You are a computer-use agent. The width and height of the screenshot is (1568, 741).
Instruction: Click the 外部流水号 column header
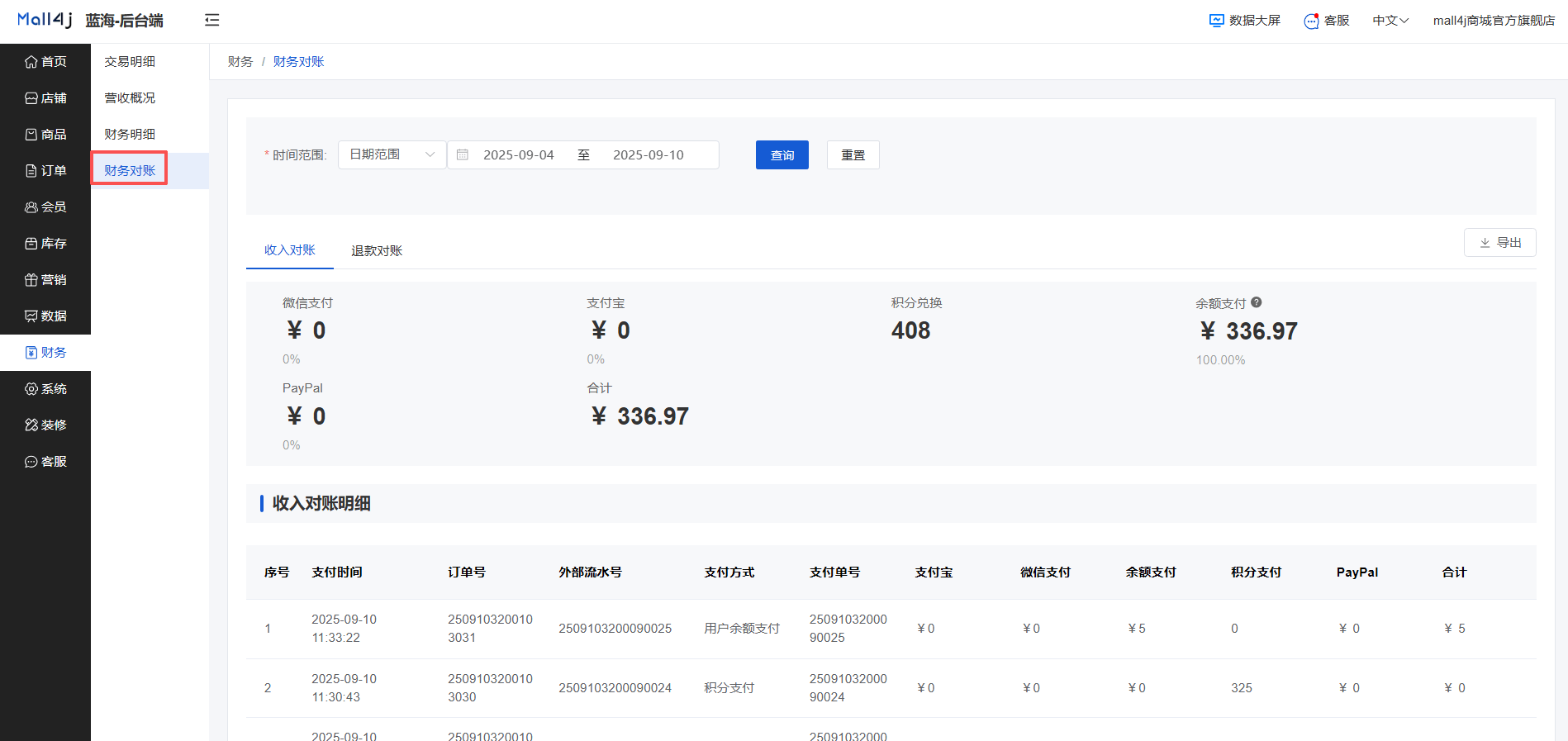coord(591,572)
